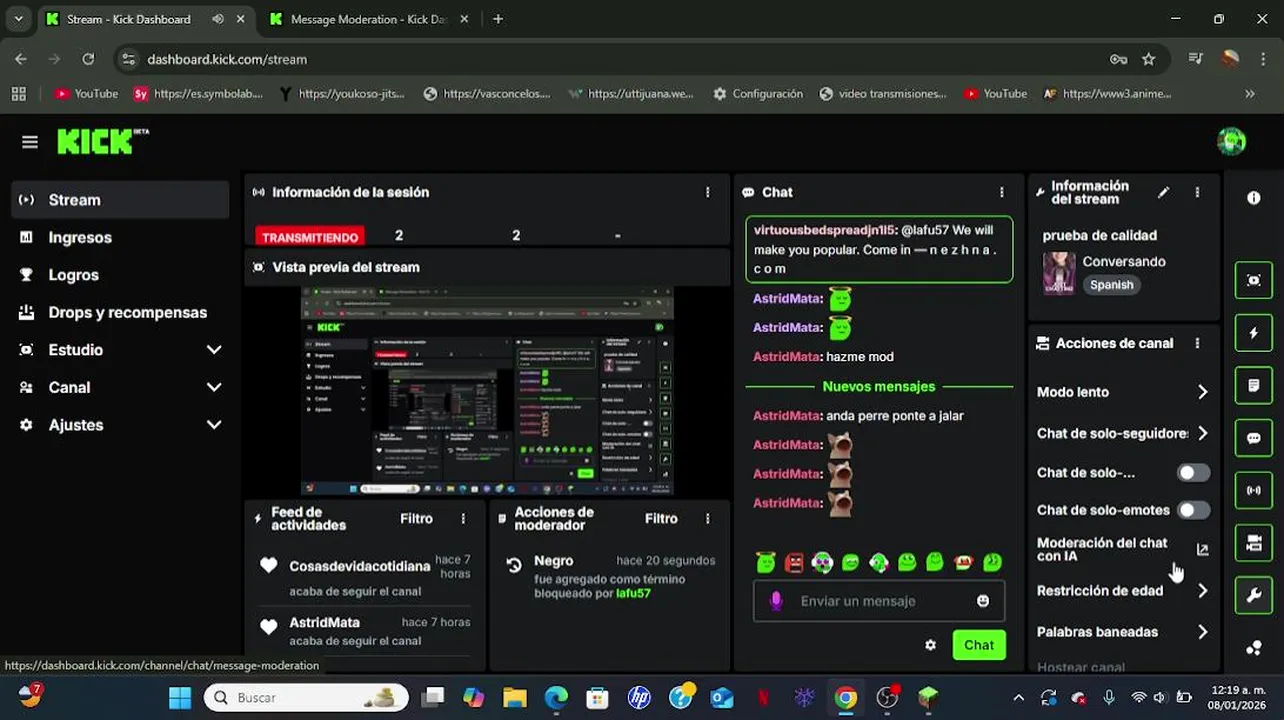
Task: Insert the red angry emote
Action: point(794,563)
